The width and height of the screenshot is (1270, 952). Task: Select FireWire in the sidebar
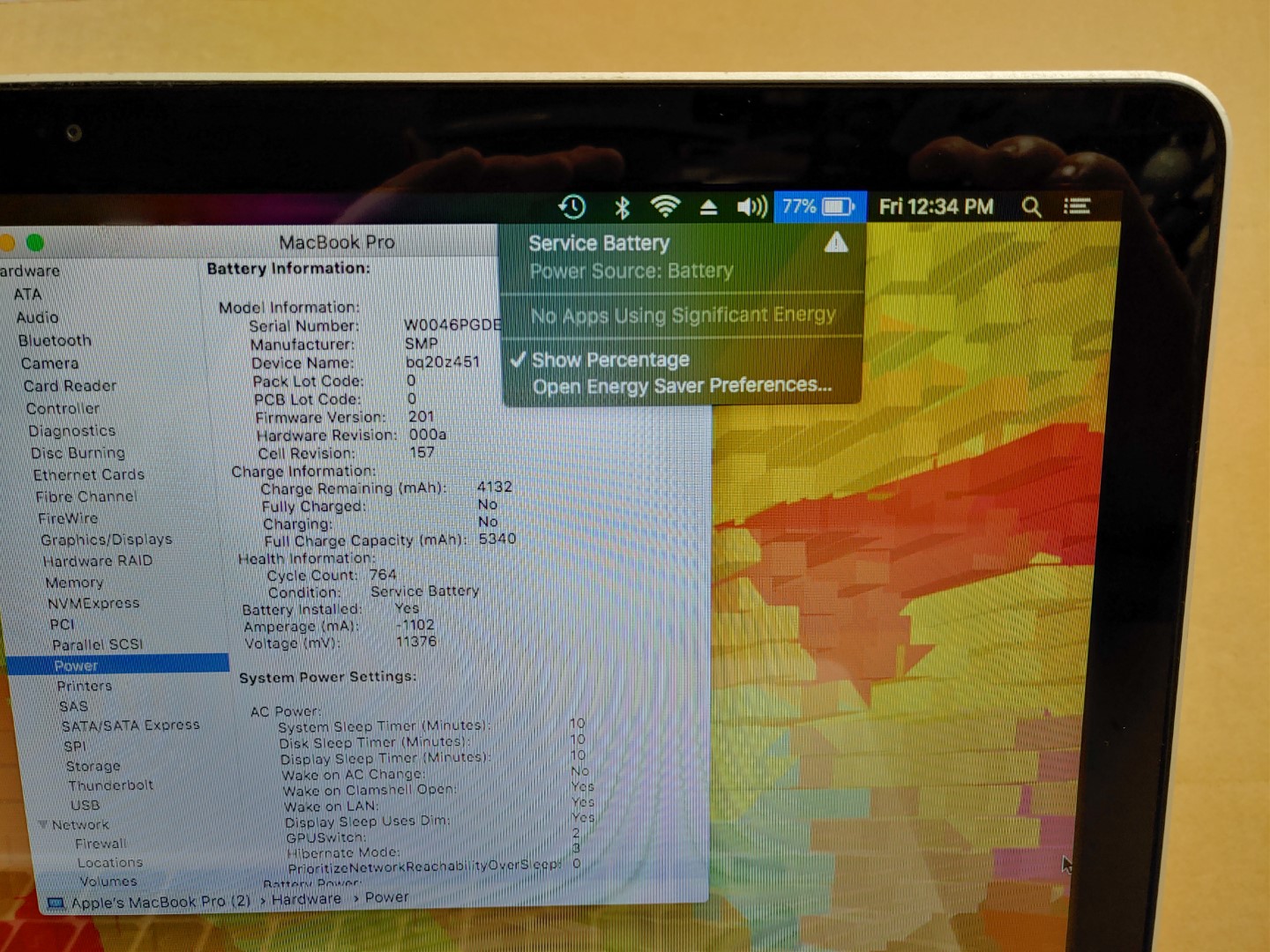pos(68,518)
